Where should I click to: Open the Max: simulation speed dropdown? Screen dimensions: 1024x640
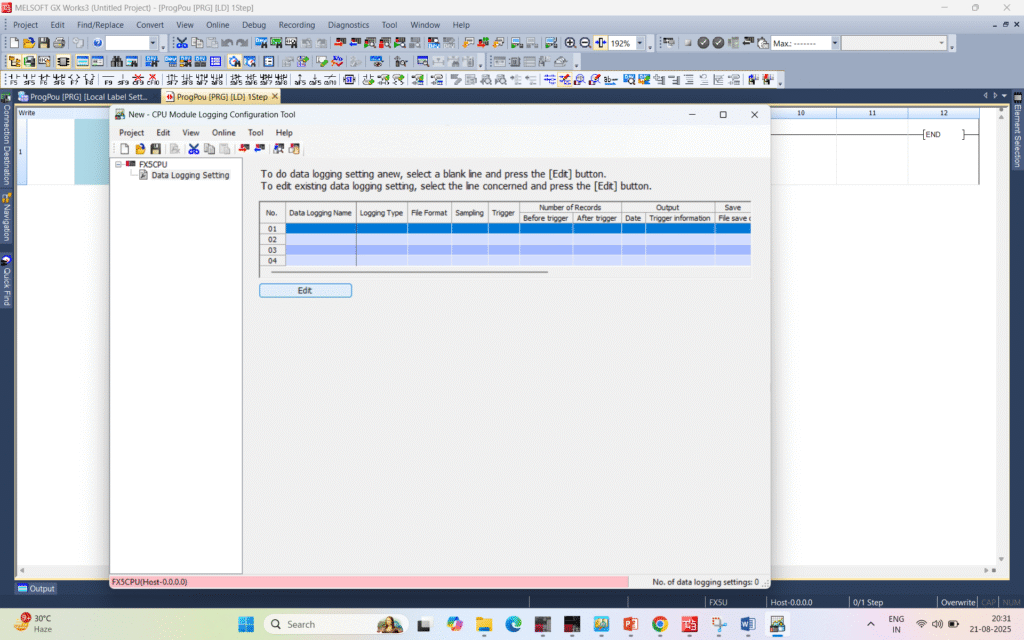[x=835, y=43]
